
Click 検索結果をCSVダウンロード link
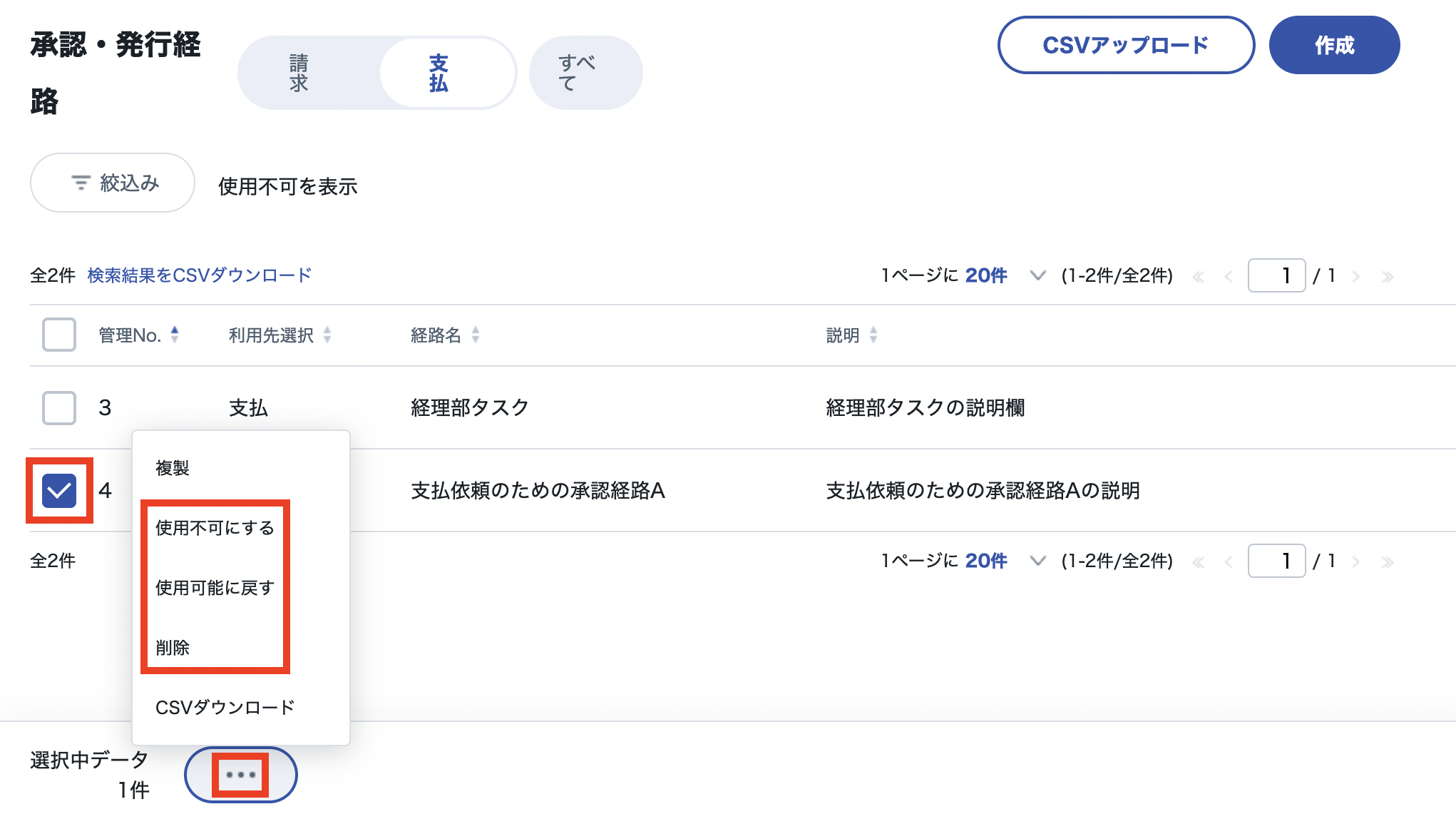(200, 275)
